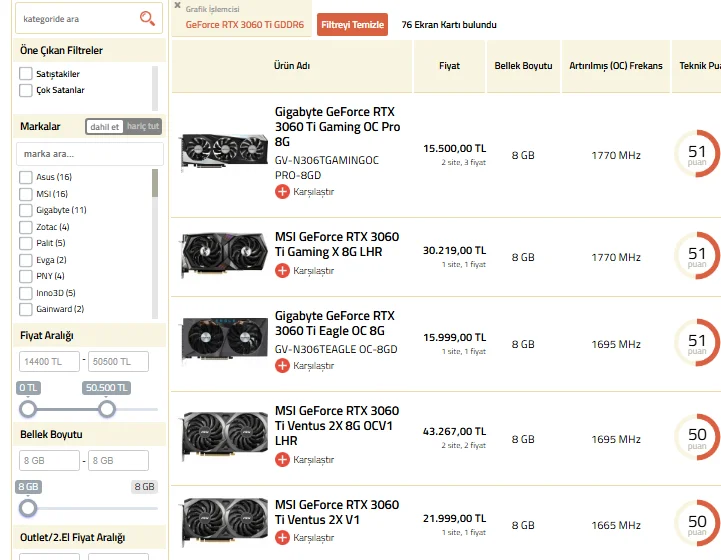Tick the Asus brand checkbox
The width and height of the screenshot is (721, 560).
pyautogui.click(x=26, y=177)
